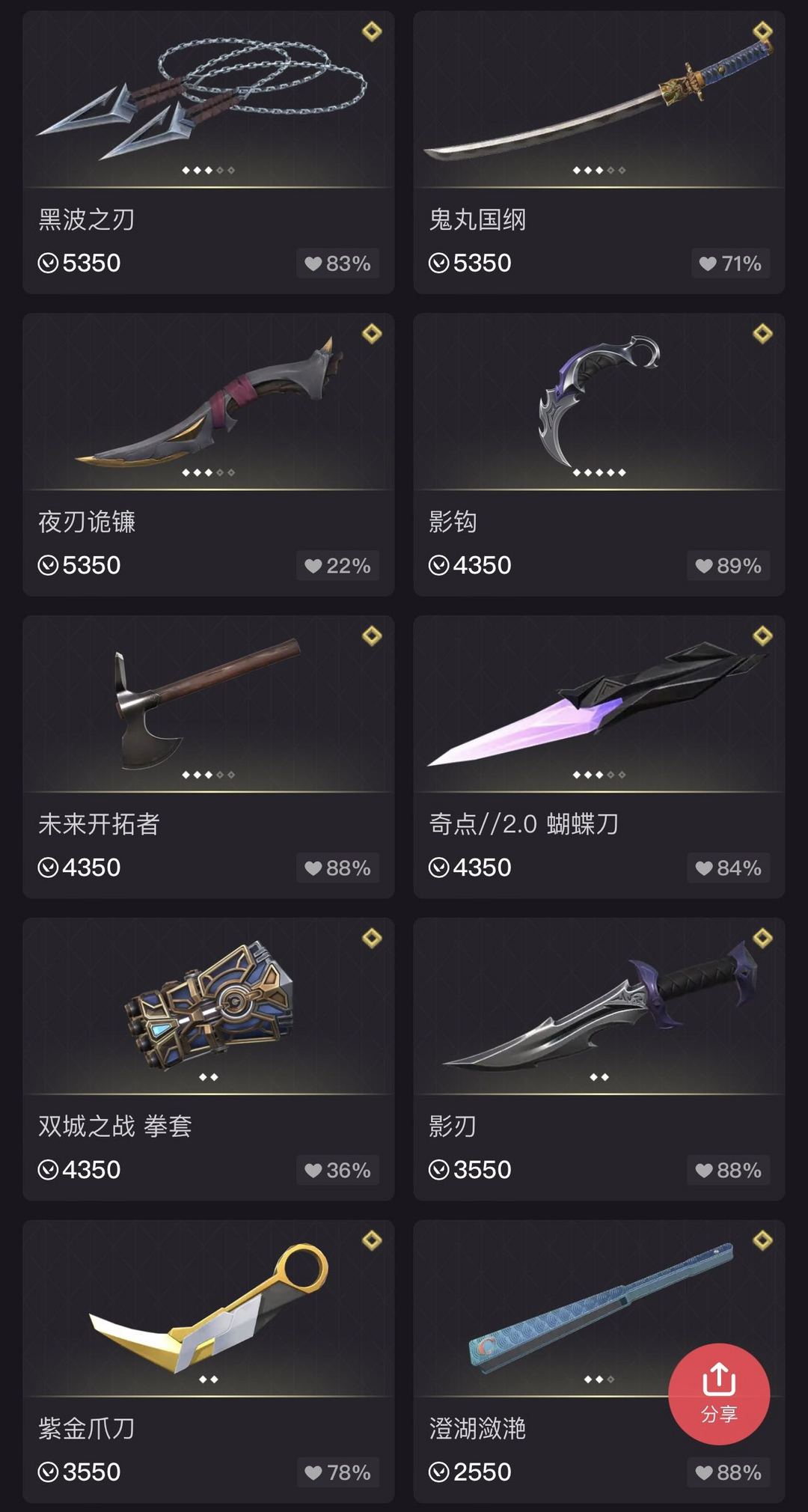This screenshot has width=808, height=1512.
Task: Open the 澄湖潋滟 skin name
Action: point(477,1428)
